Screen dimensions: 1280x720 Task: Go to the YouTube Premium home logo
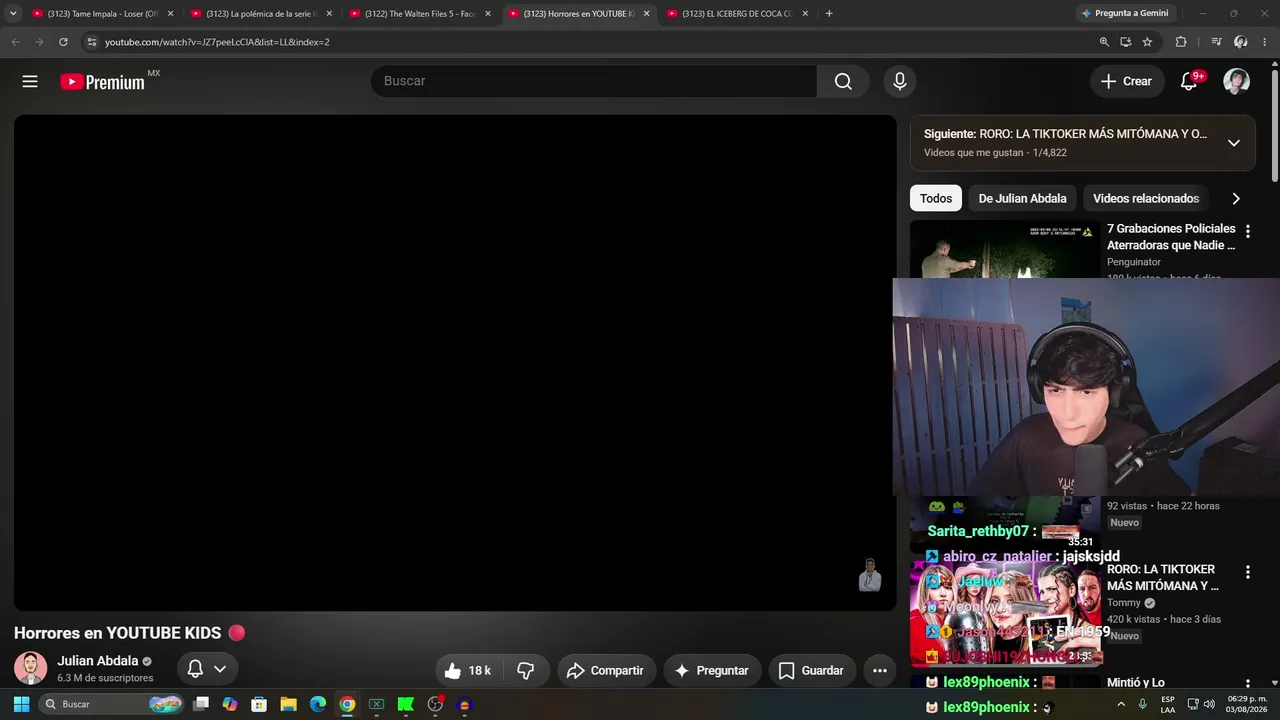coord(102,82)
